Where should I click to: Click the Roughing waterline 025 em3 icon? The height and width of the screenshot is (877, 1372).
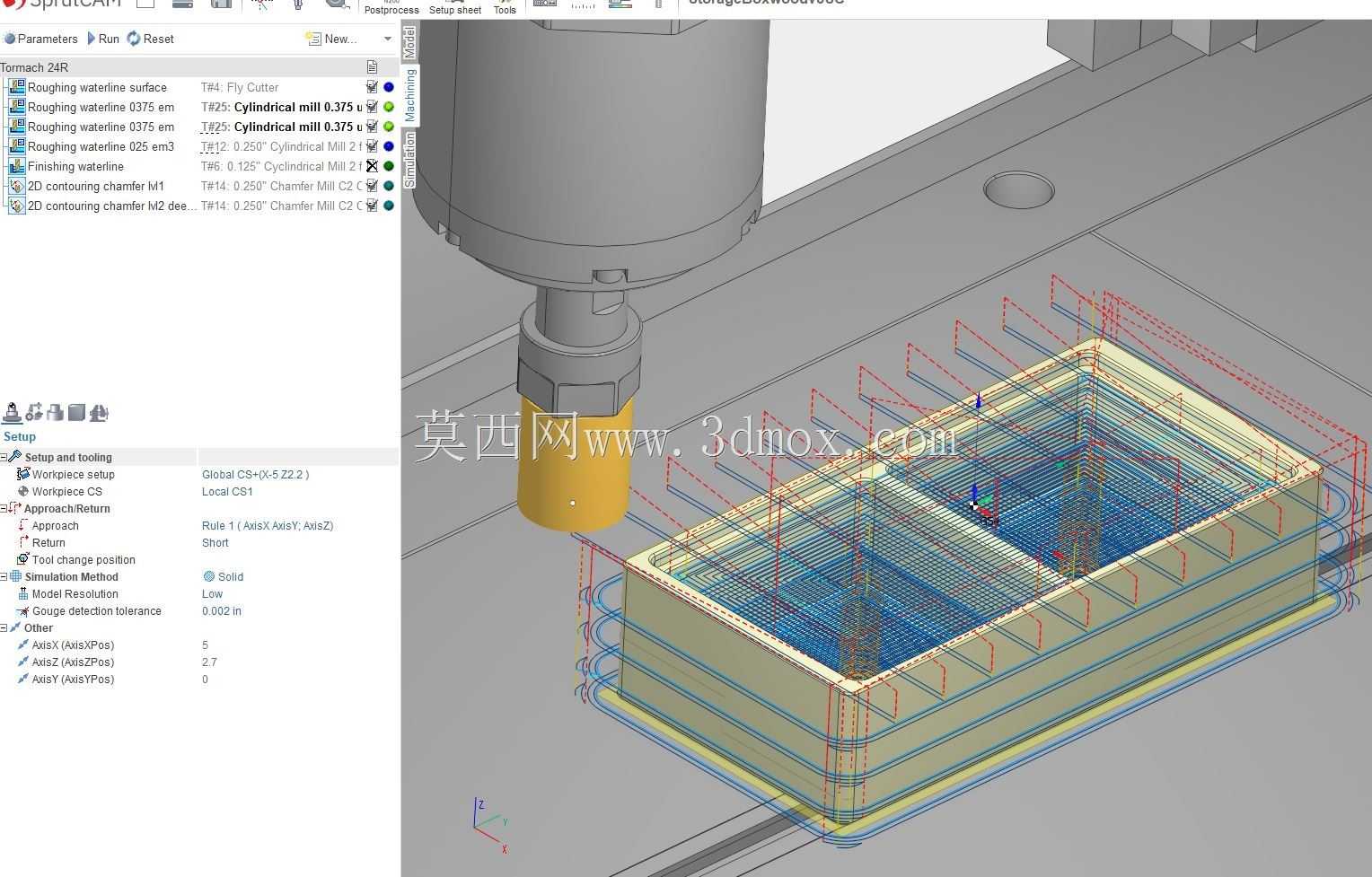tap(16, 146)
